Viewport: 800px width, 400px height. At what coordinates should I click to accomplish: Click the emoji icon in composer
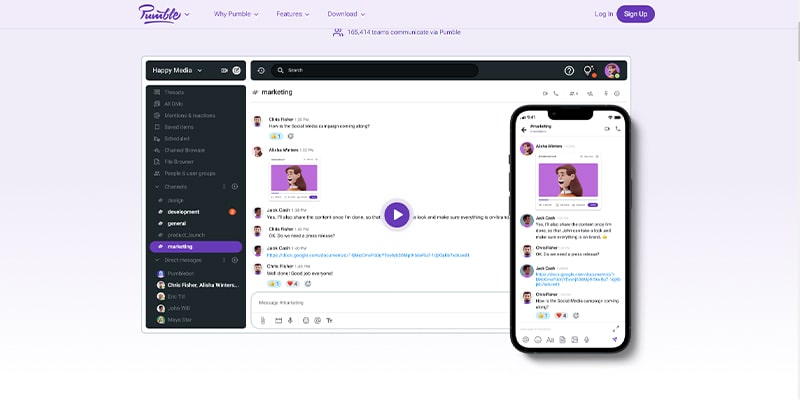[x=306, y=320]
